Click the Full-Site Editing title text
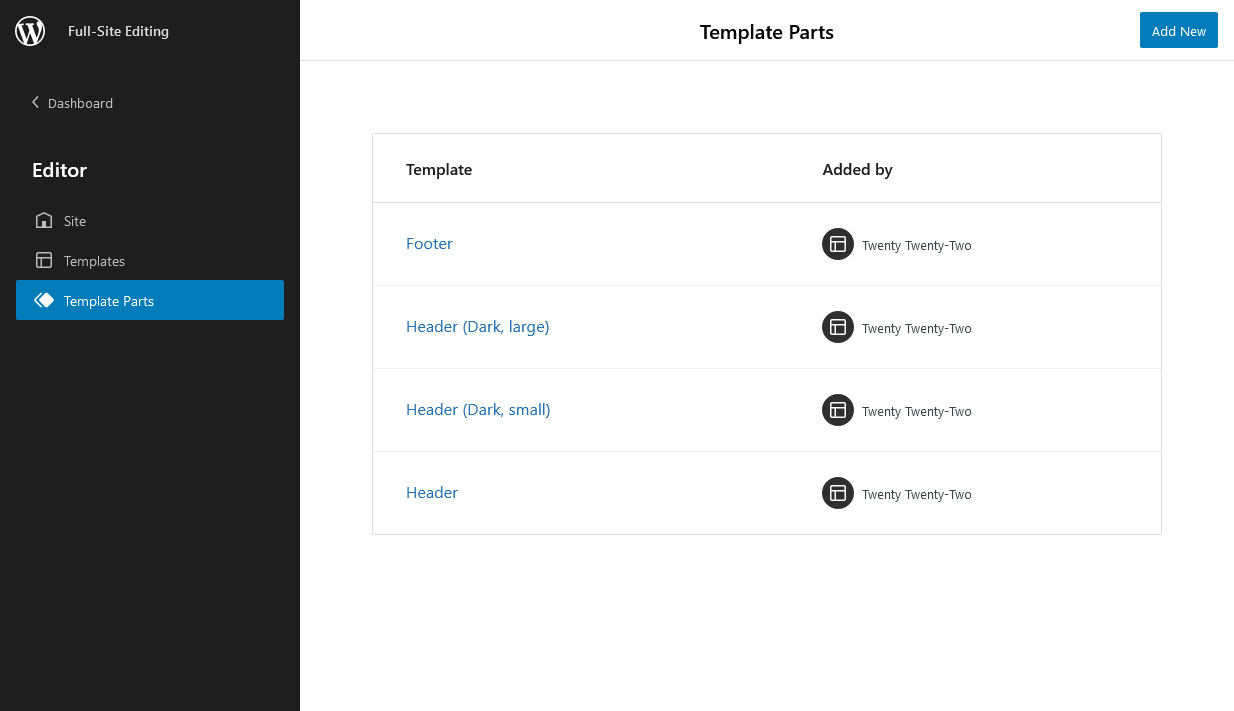The height and width of the screenshot is (711, 1234). click(x=118, y=31)
